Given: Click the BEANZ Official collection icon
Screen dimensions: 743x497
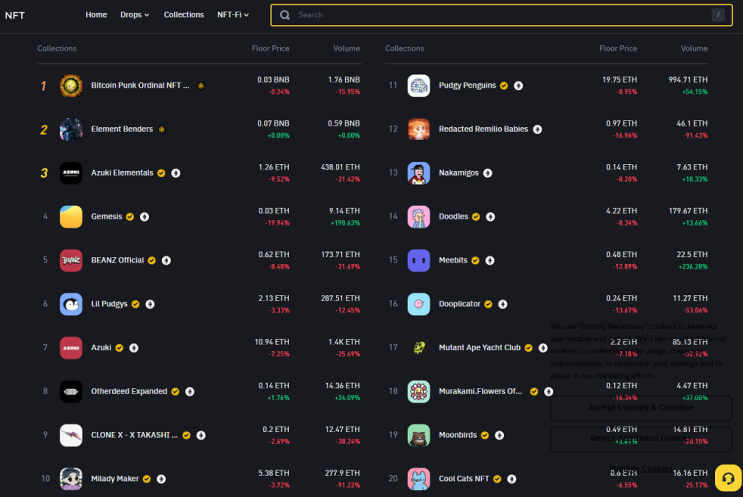Looking at the screenshot, I should click(71, 260).
